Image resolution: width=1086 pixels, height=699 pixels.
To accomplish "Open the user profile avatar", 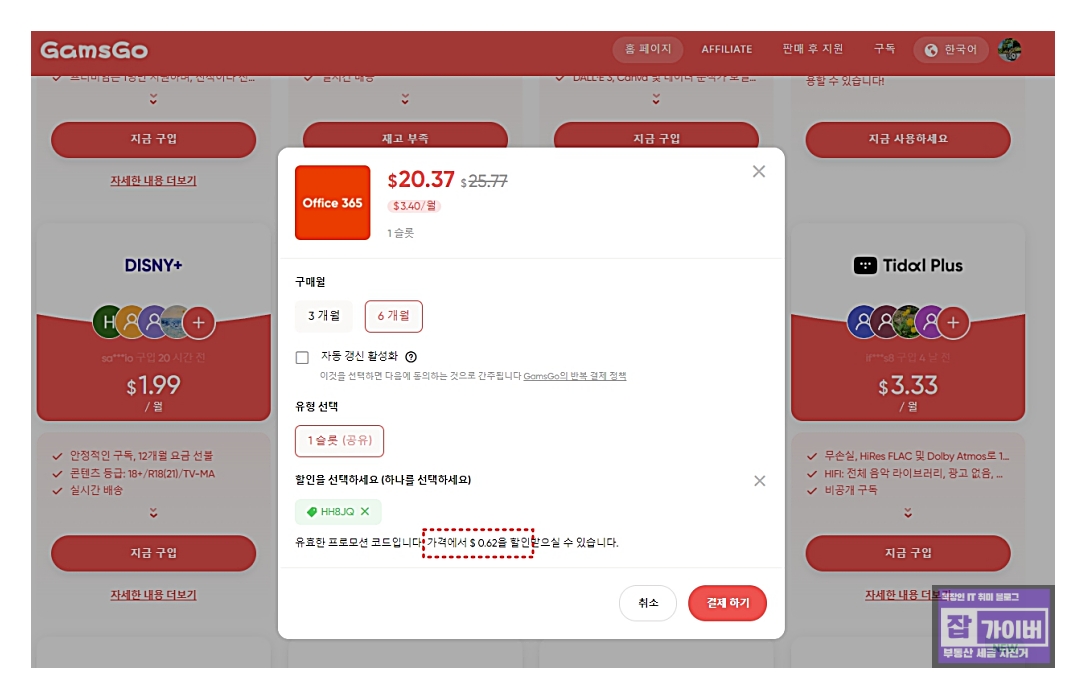I will pyautogui.click(x=1009, y=50).
